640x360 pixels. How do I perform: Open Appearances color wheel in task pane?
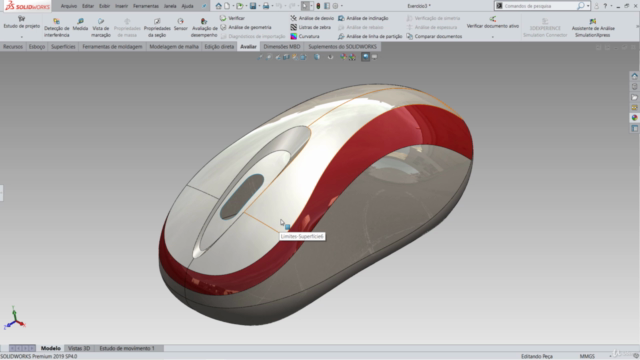[x=634, y=118]
